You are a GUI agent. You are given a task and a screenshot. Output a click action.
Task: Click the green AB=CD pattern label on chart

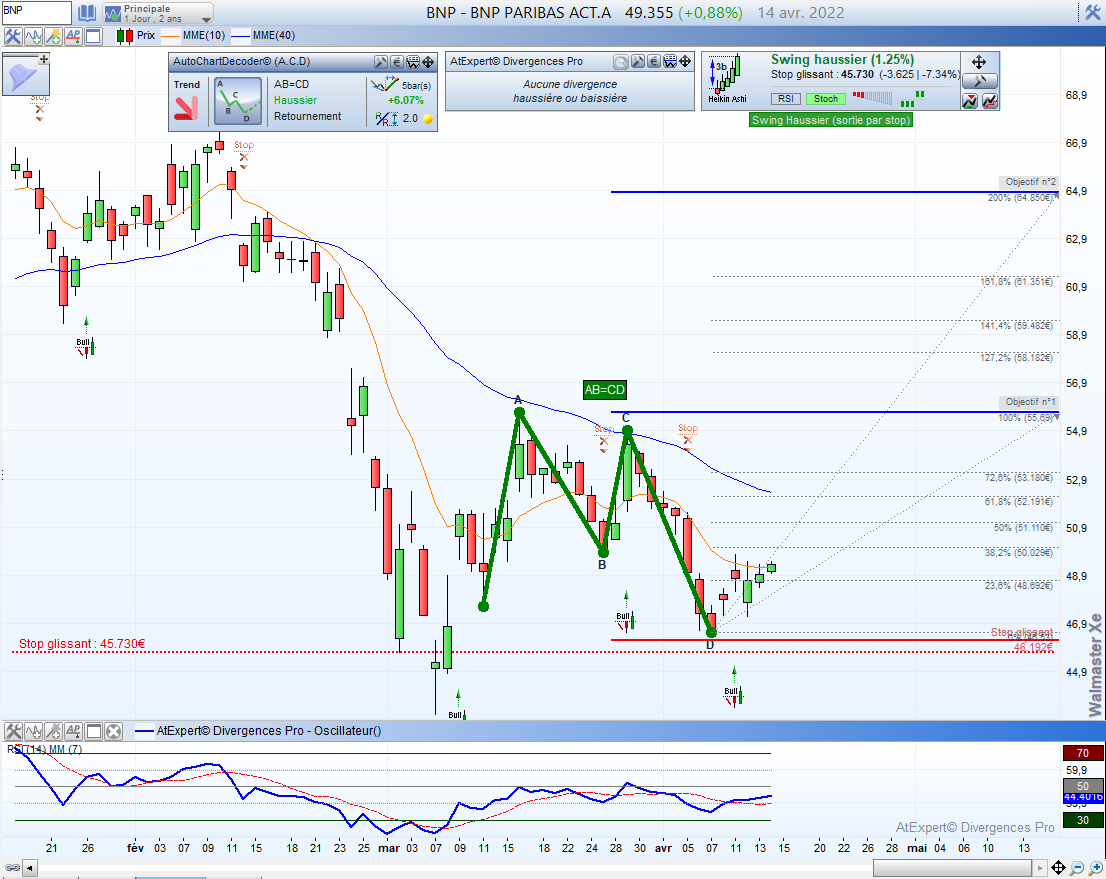tap(604, 389)
